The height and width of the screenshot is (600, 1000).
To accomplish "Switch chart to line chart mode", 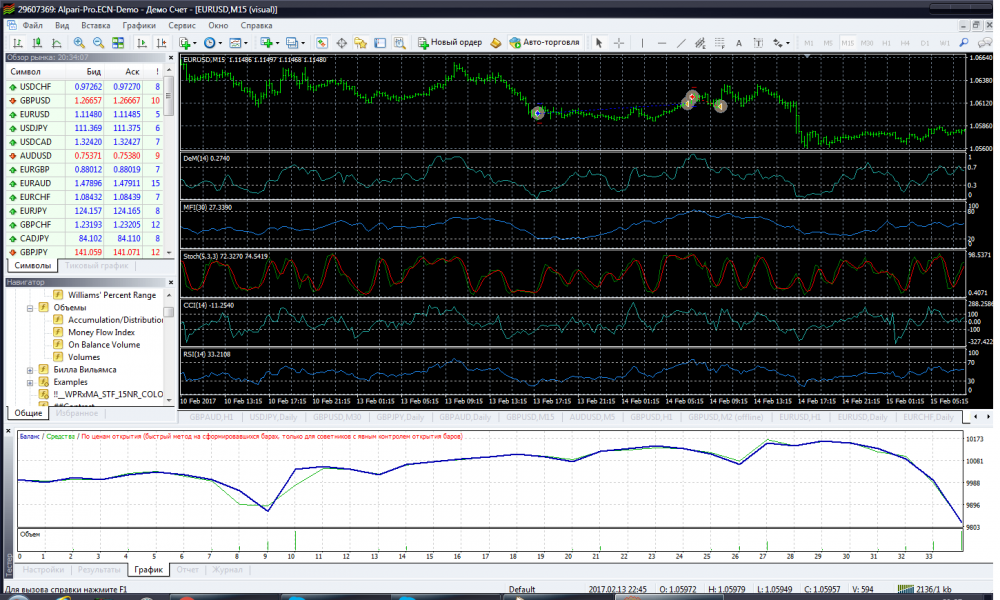I will pos(57,43).
